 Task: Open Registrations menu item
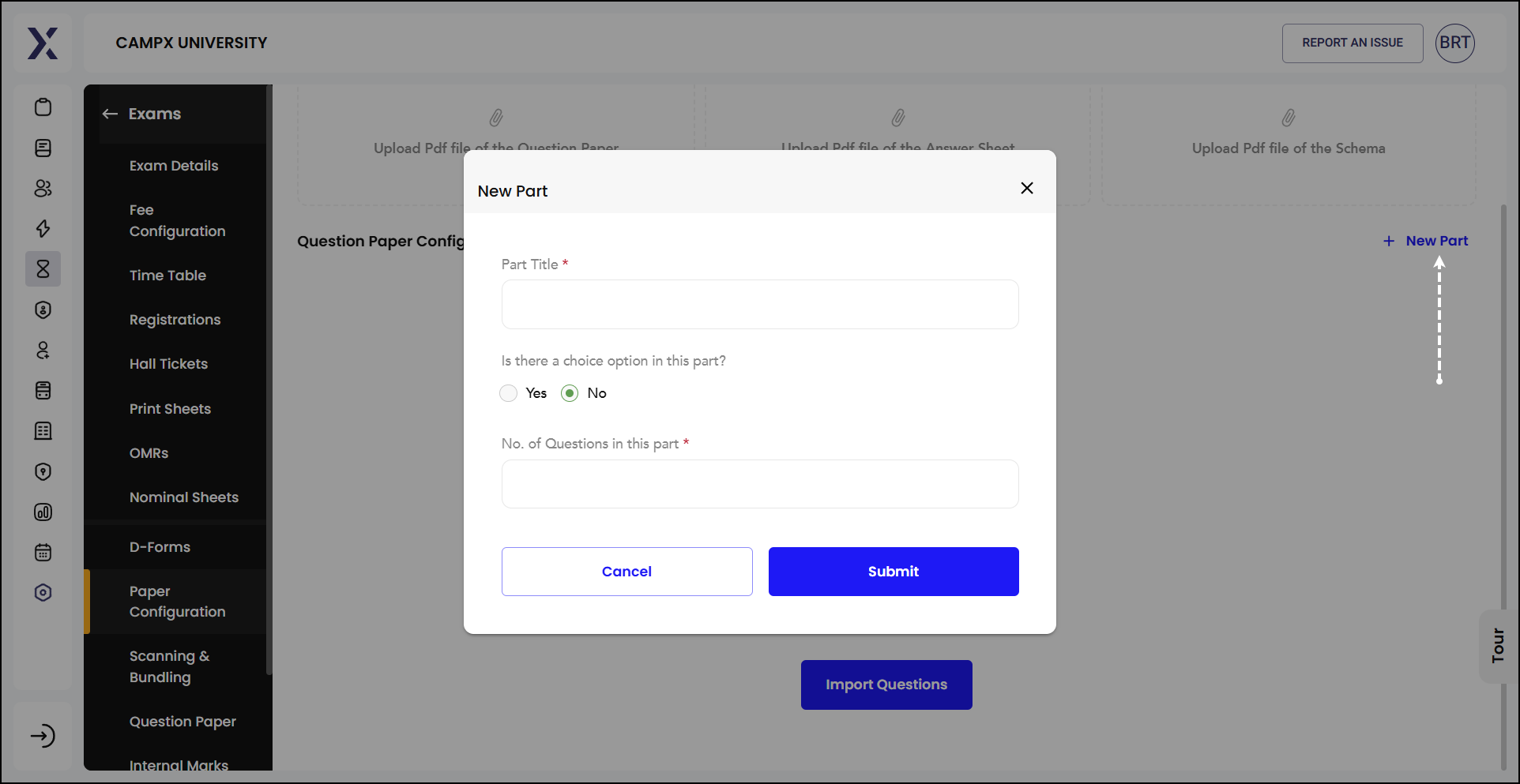[x=175, y=320]
